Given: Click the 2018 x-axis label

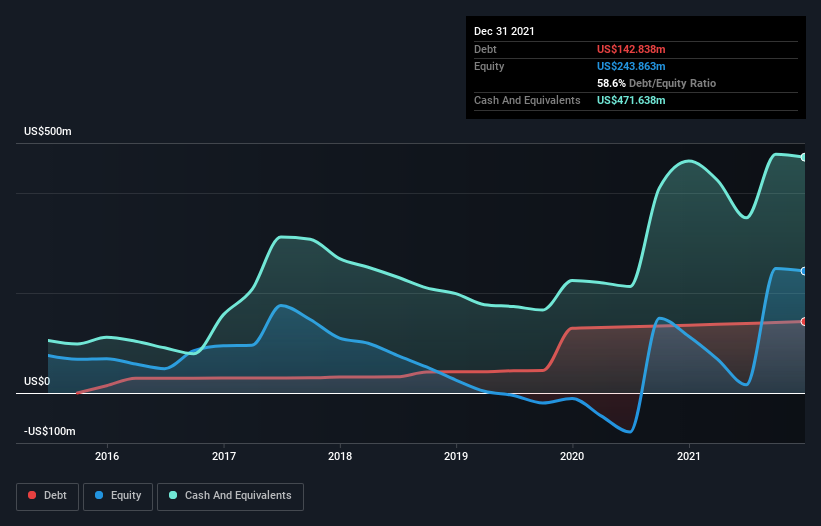Looking at the screenshot, I should click(340, 456).
